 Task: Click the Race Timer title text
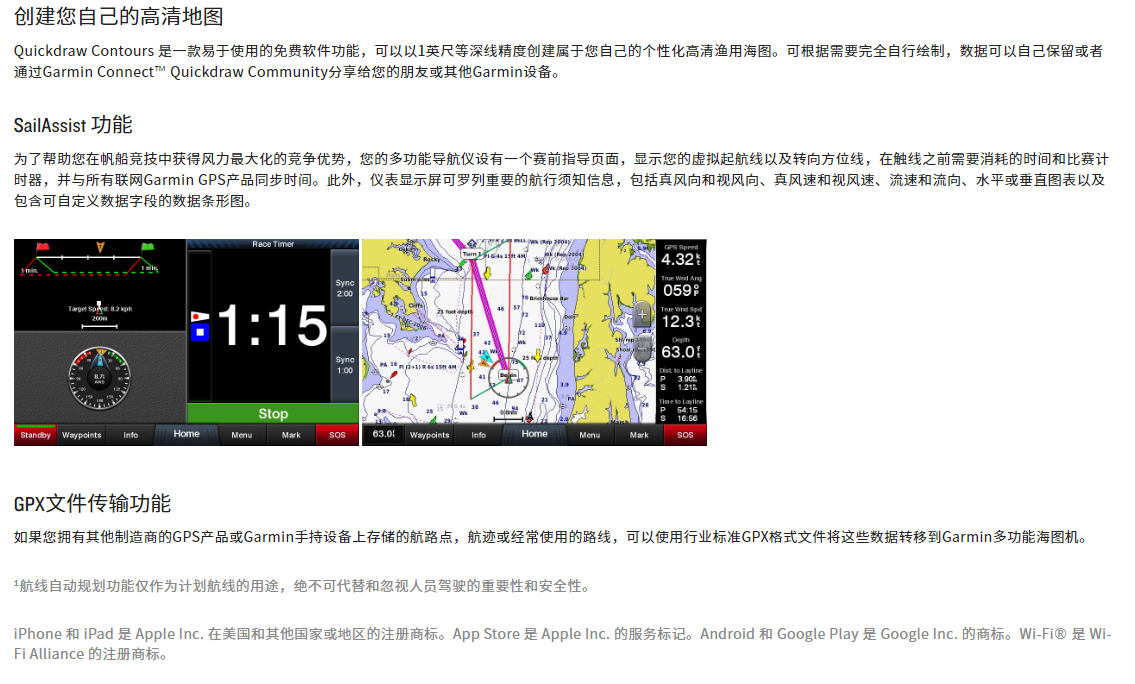coord(273,245)
